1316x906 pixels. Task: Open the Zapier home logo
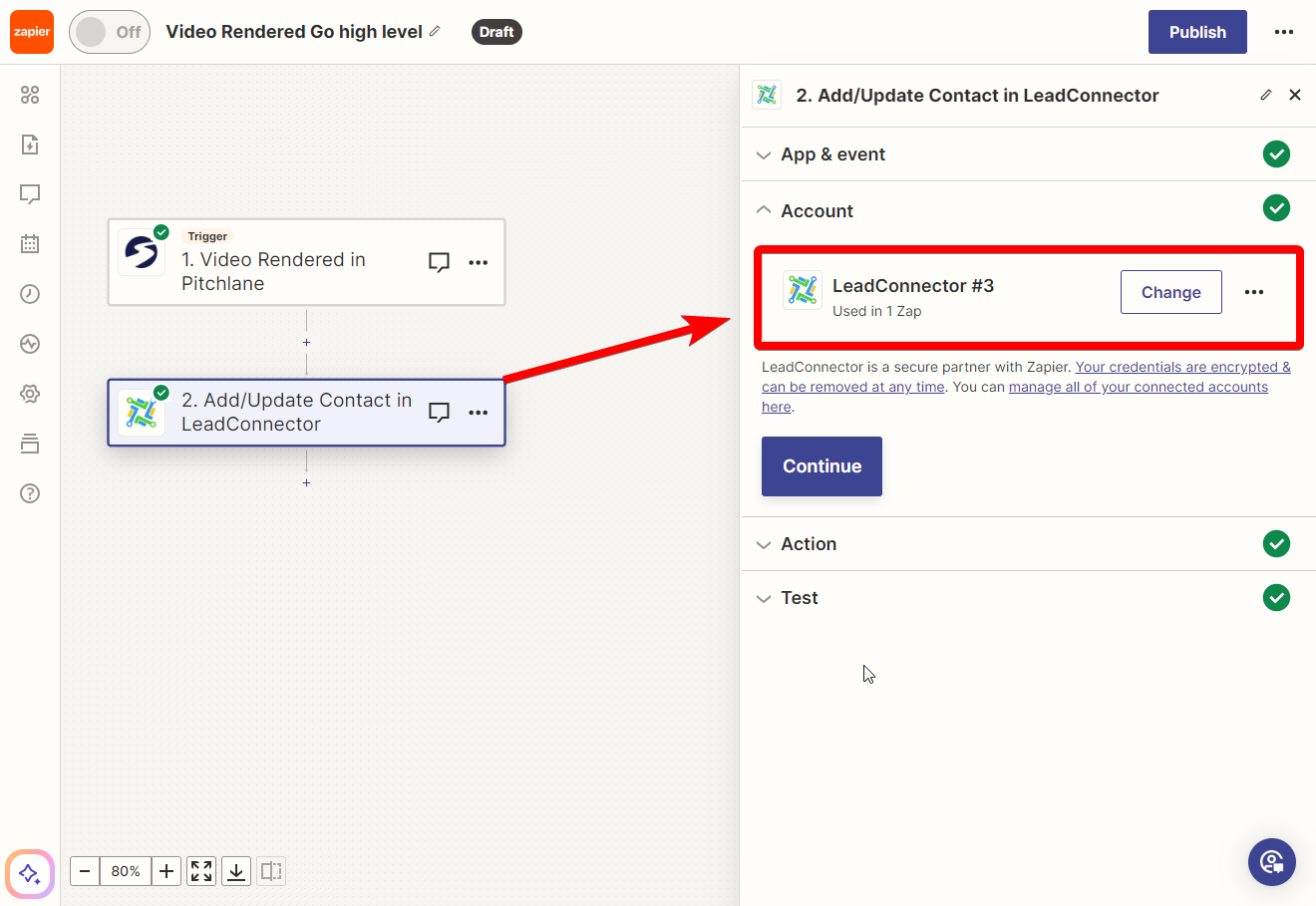32,32
